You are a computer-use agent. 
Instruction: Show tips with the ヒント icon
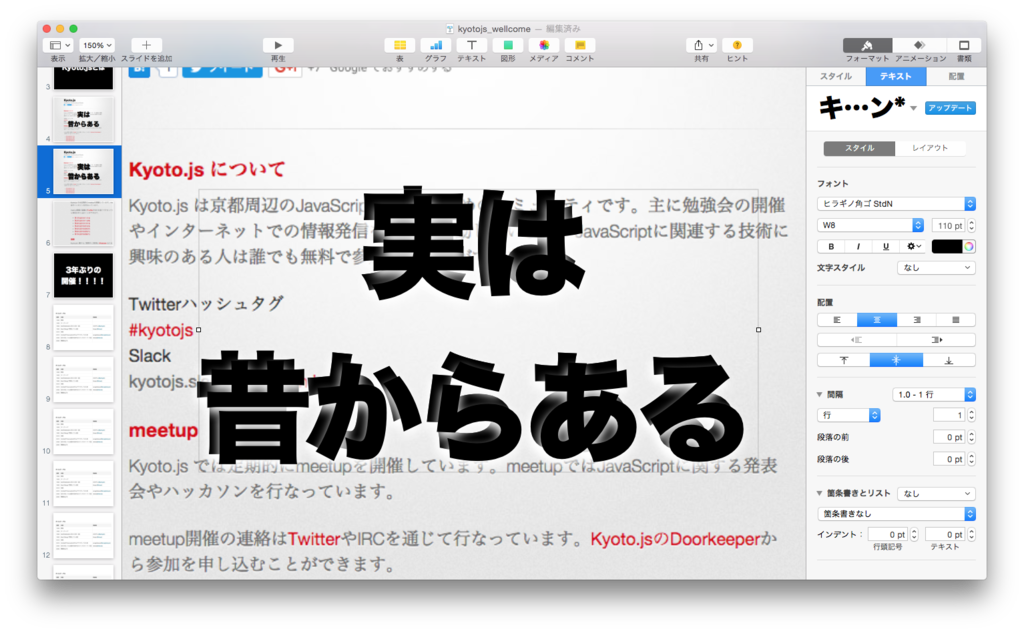[x=737, y=45]
